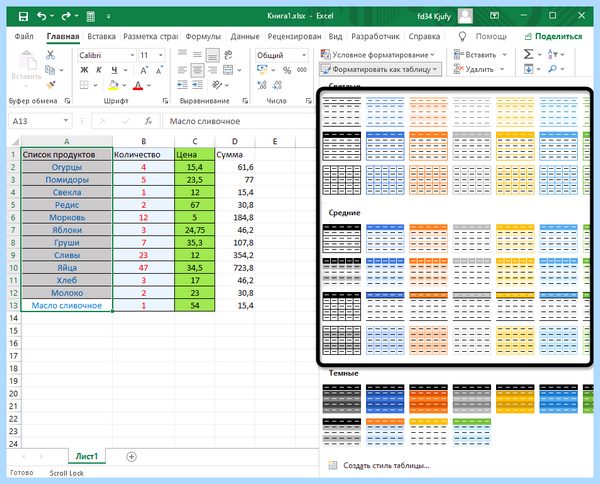Apply percent style number format
Screen dimensions: 600x484
(287, 70)
